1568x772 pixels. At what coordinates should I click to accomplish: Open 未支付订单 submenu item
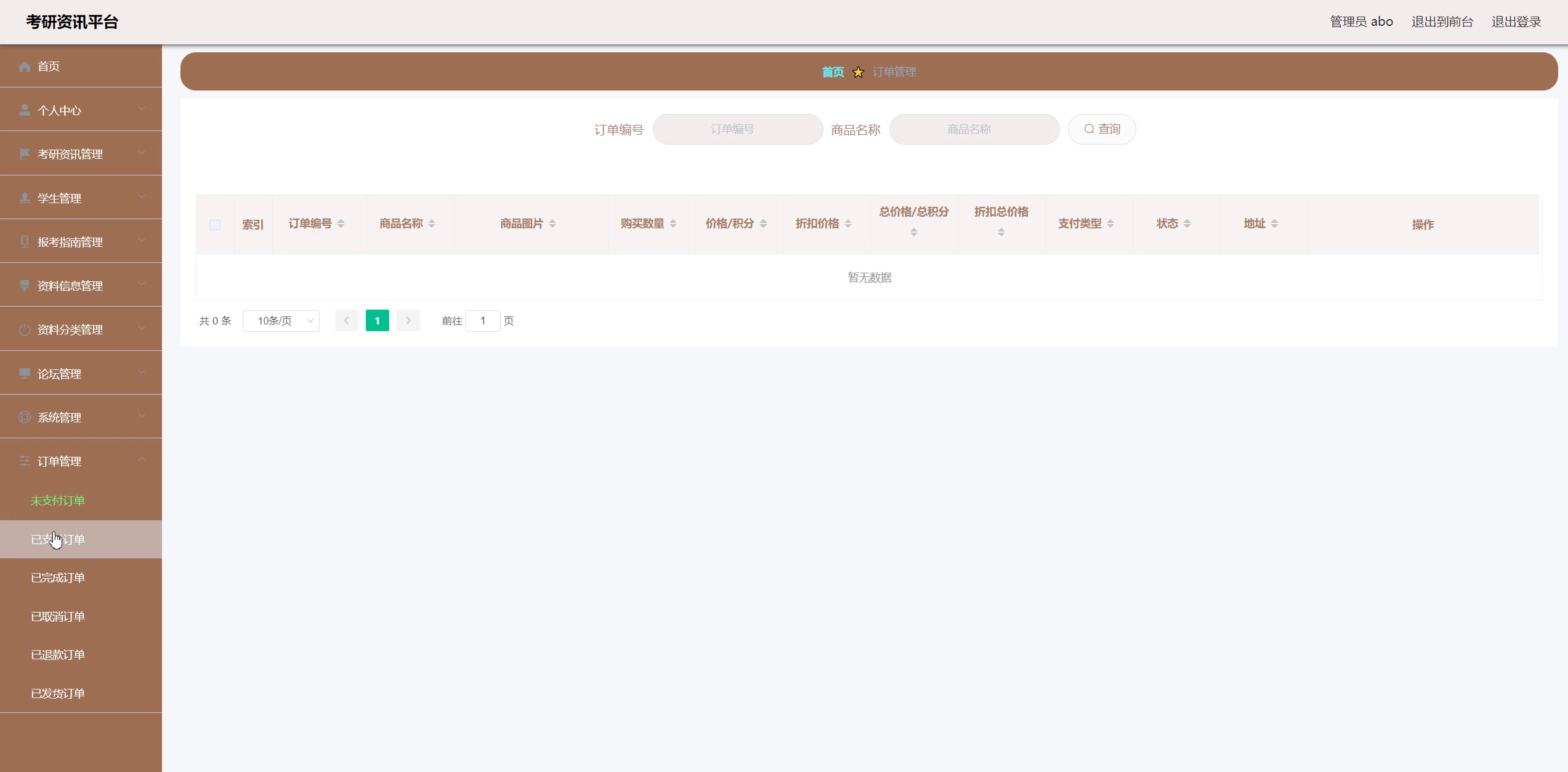click(x=81, y=501)
